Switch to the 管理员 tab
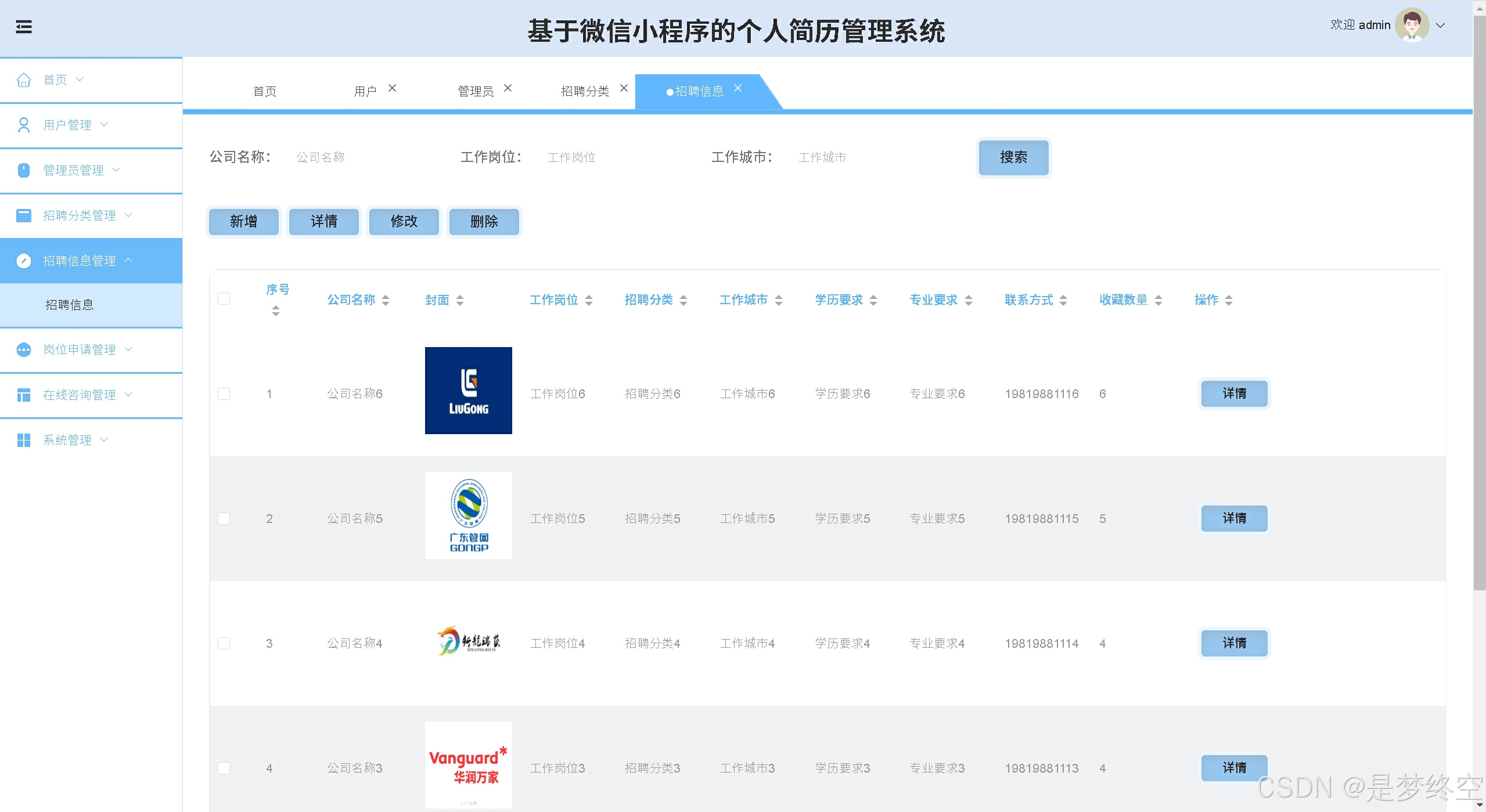Screen dimensions: 1486x812 click(x=475, y=91)
